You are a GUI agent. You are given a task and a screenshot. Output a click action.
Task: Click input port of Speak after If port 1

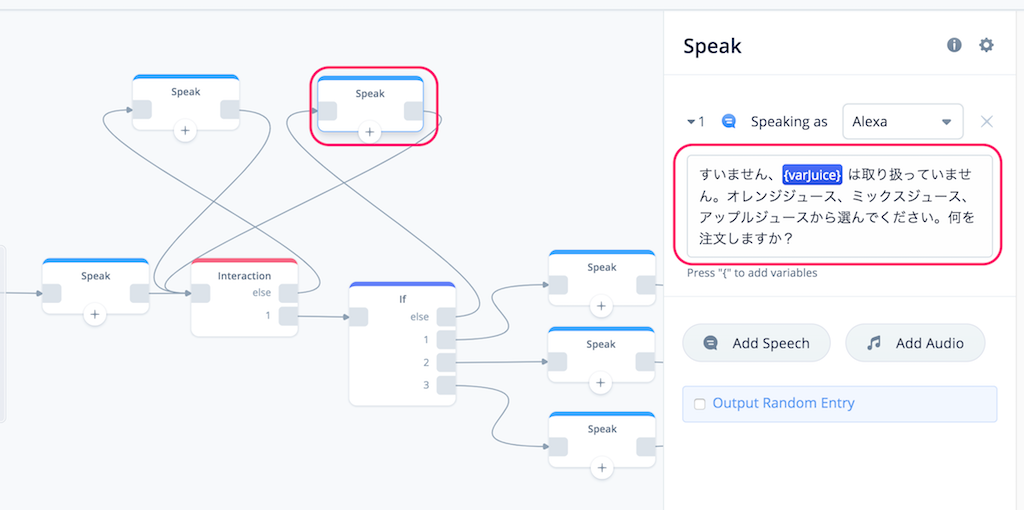coord(558,285)
